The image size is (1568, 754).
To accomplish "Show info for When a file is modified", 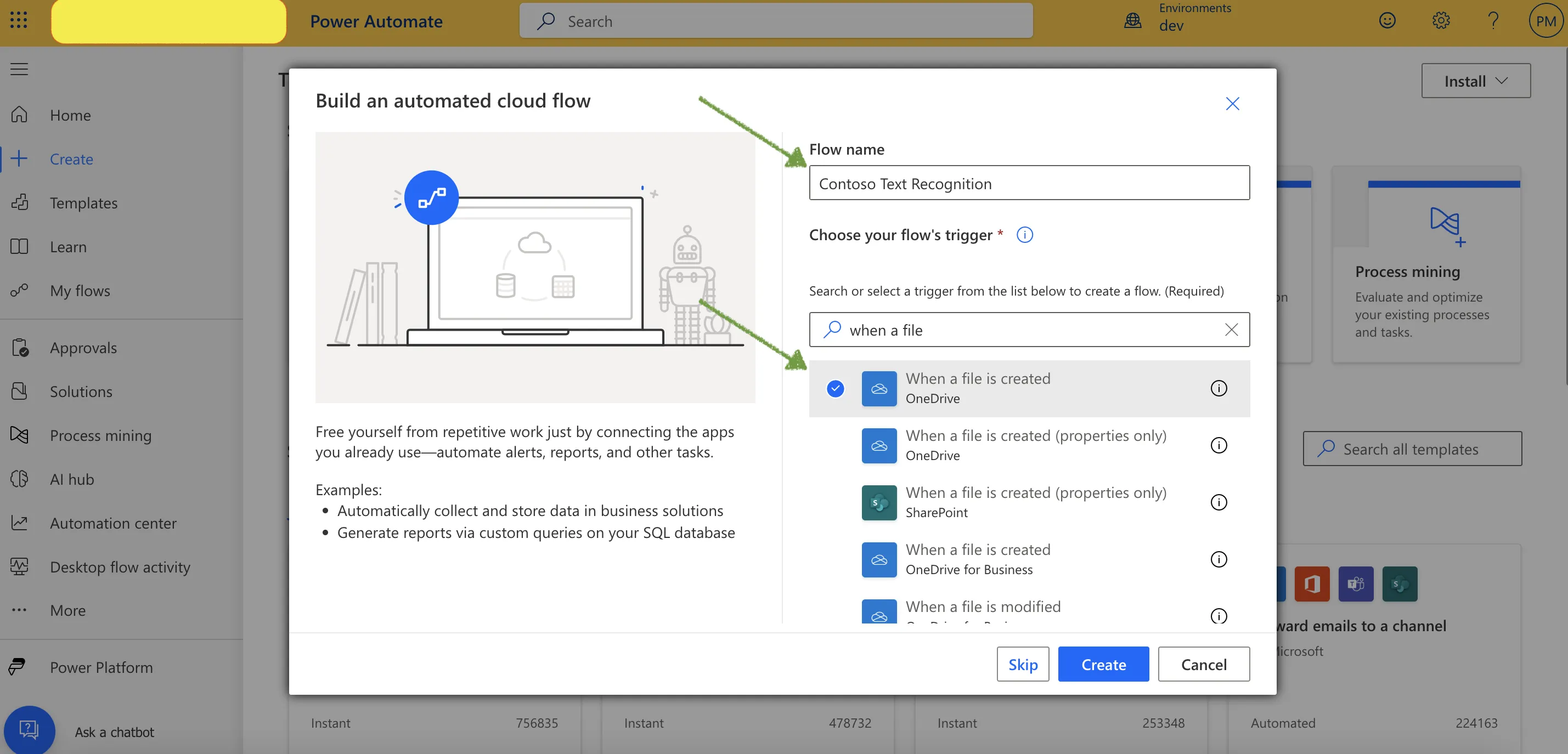I will (x=1219, y=615).
